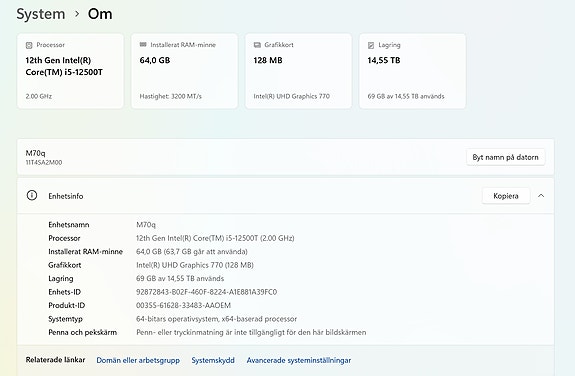Click the Grafikkort card icon
The image size is (575, 376).
pos(257,45)
